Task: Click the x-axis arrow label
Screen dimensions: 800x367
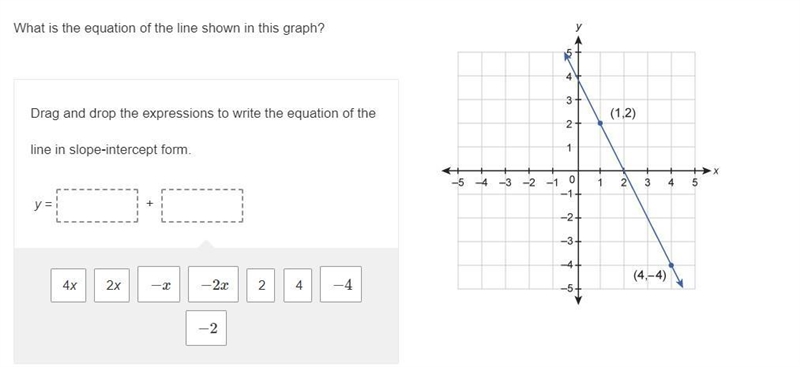Action: tap(715, 171)
